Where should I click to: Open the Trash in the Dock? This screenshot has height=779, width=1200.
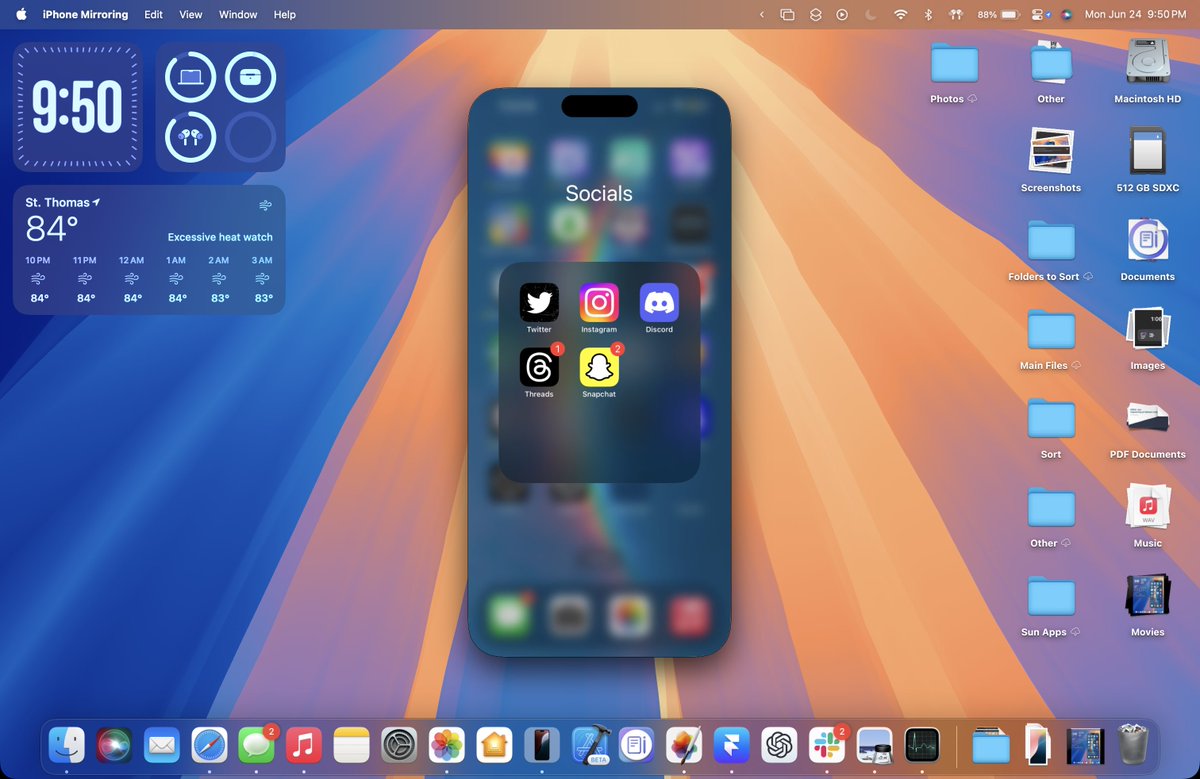(1133, 745)
